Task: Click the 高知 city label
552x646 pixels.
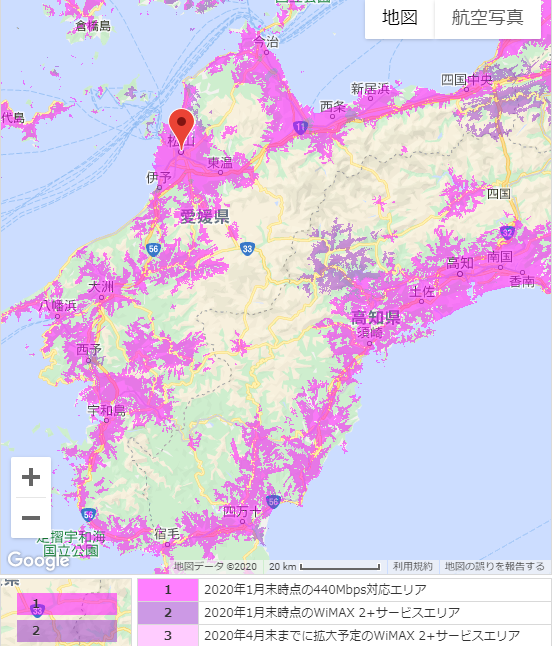Action: tap(460, 263)
